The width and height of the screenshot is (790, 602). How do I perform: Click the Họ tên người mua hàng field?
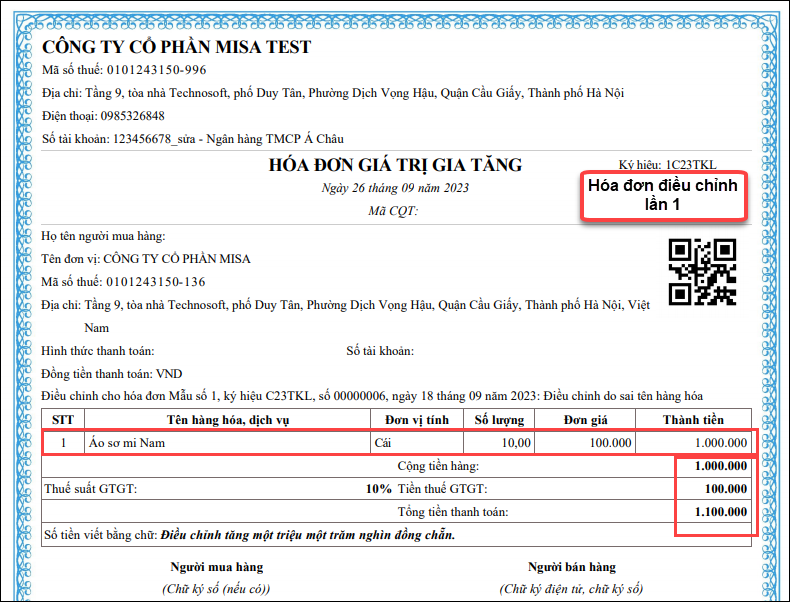[103, 236]
